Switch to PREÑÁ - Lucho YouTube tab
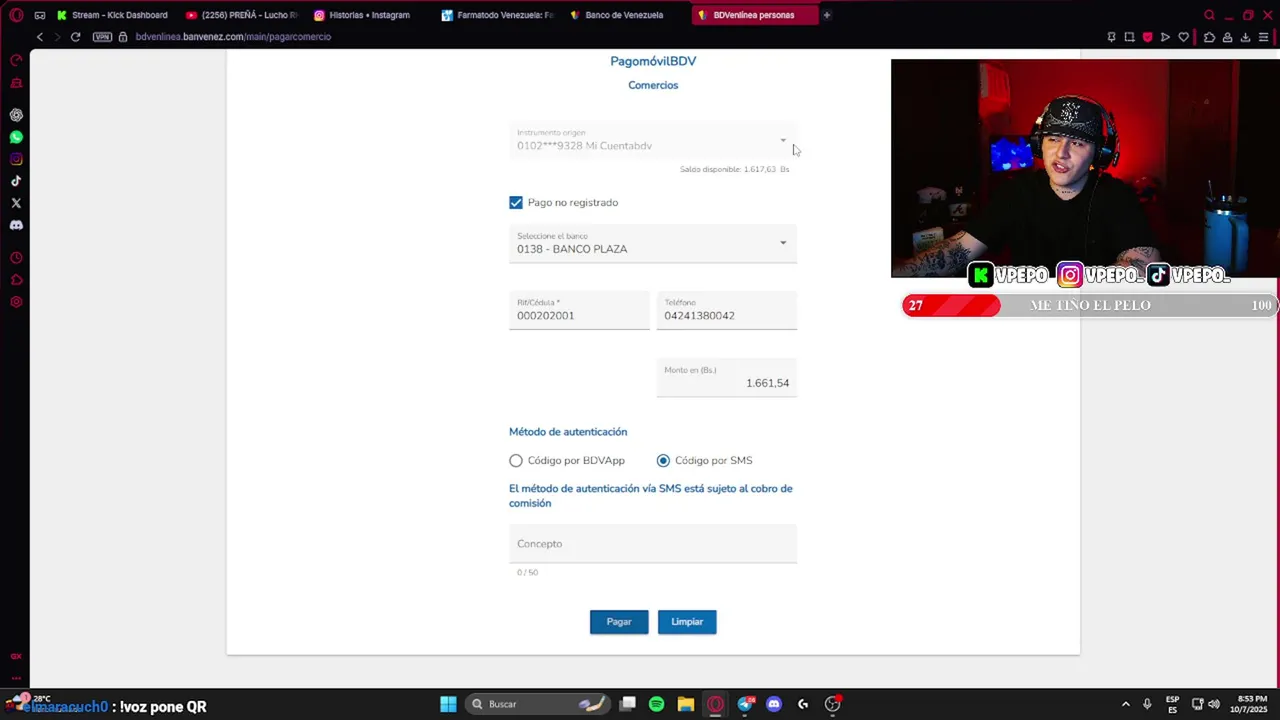 (x=243, y=15)
